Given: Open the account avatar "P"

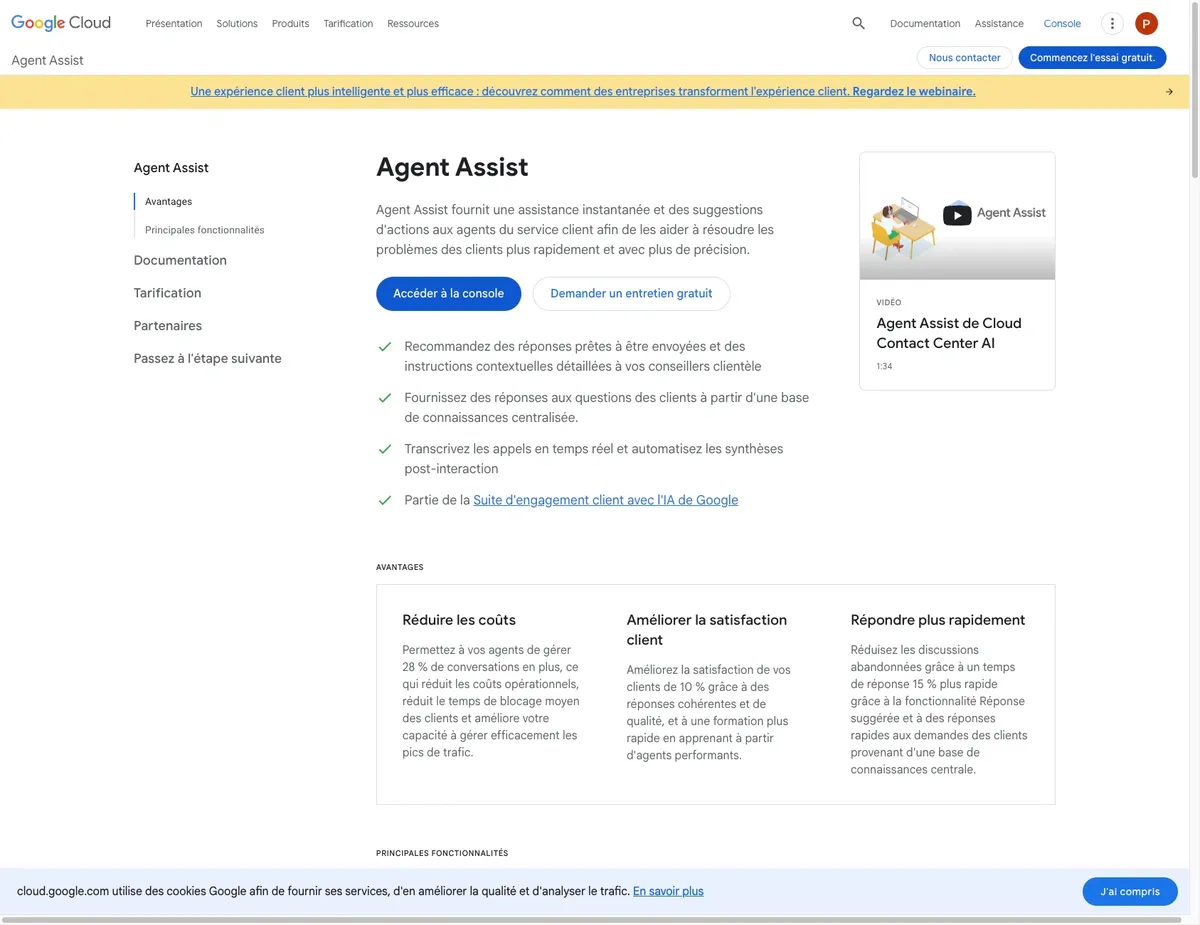Looking at the screenshot, I should point(1146,23).
